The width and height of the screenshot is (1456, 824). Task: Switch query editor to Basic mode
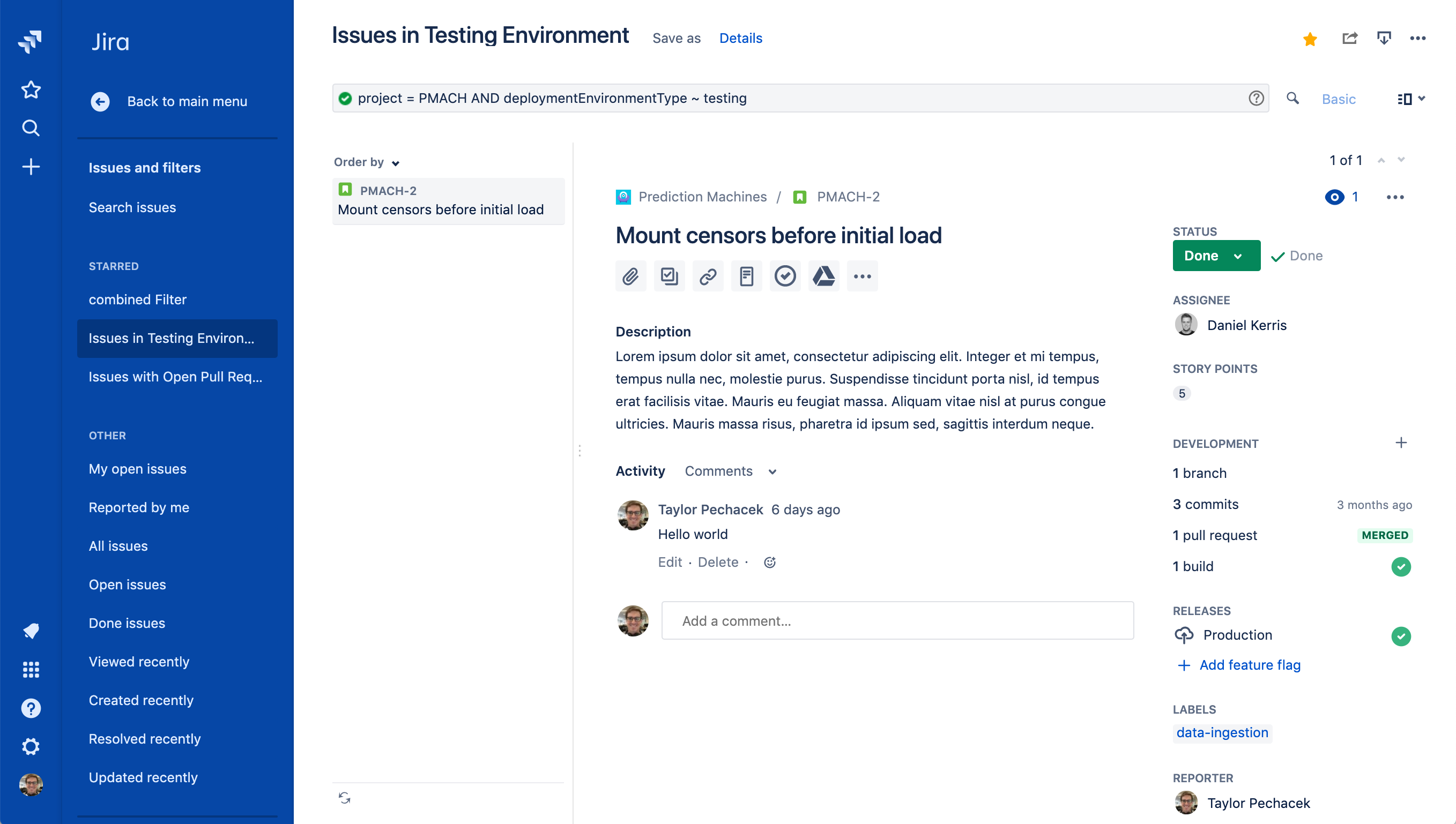1338,99
